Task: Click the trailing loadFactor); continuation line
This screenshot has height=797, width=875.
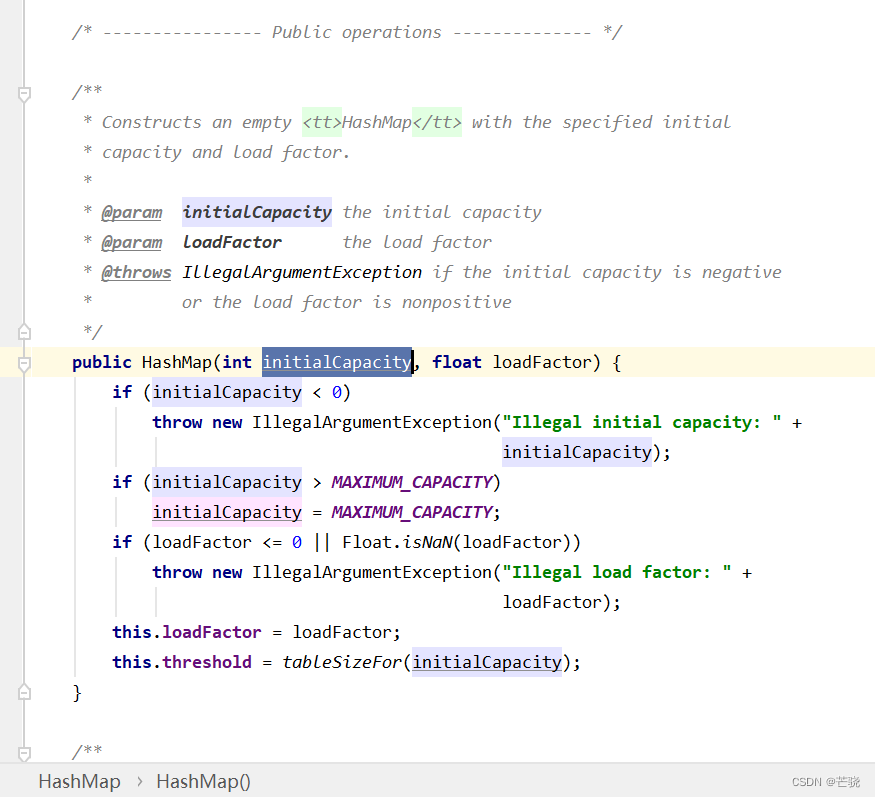Action: (x=561, y=603)
